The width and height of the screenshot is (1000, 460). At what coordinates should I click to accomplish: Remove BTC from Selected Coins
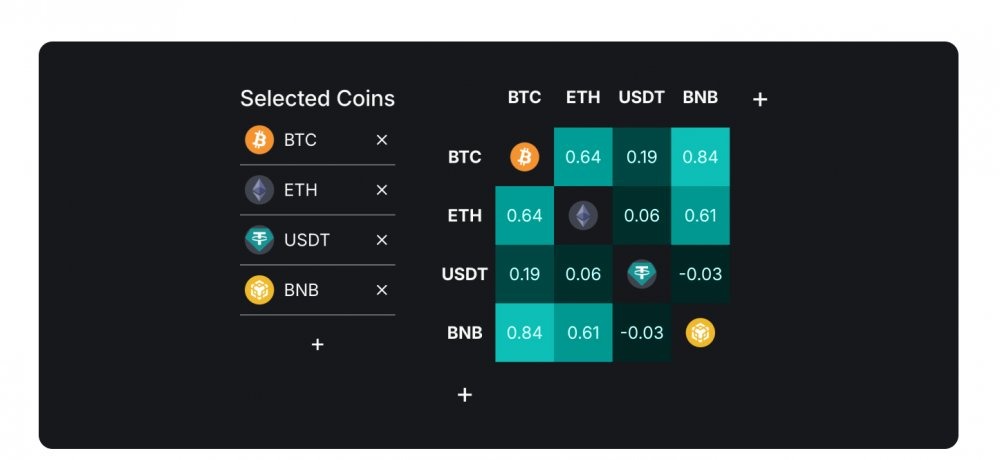click(x=381, y=140)
